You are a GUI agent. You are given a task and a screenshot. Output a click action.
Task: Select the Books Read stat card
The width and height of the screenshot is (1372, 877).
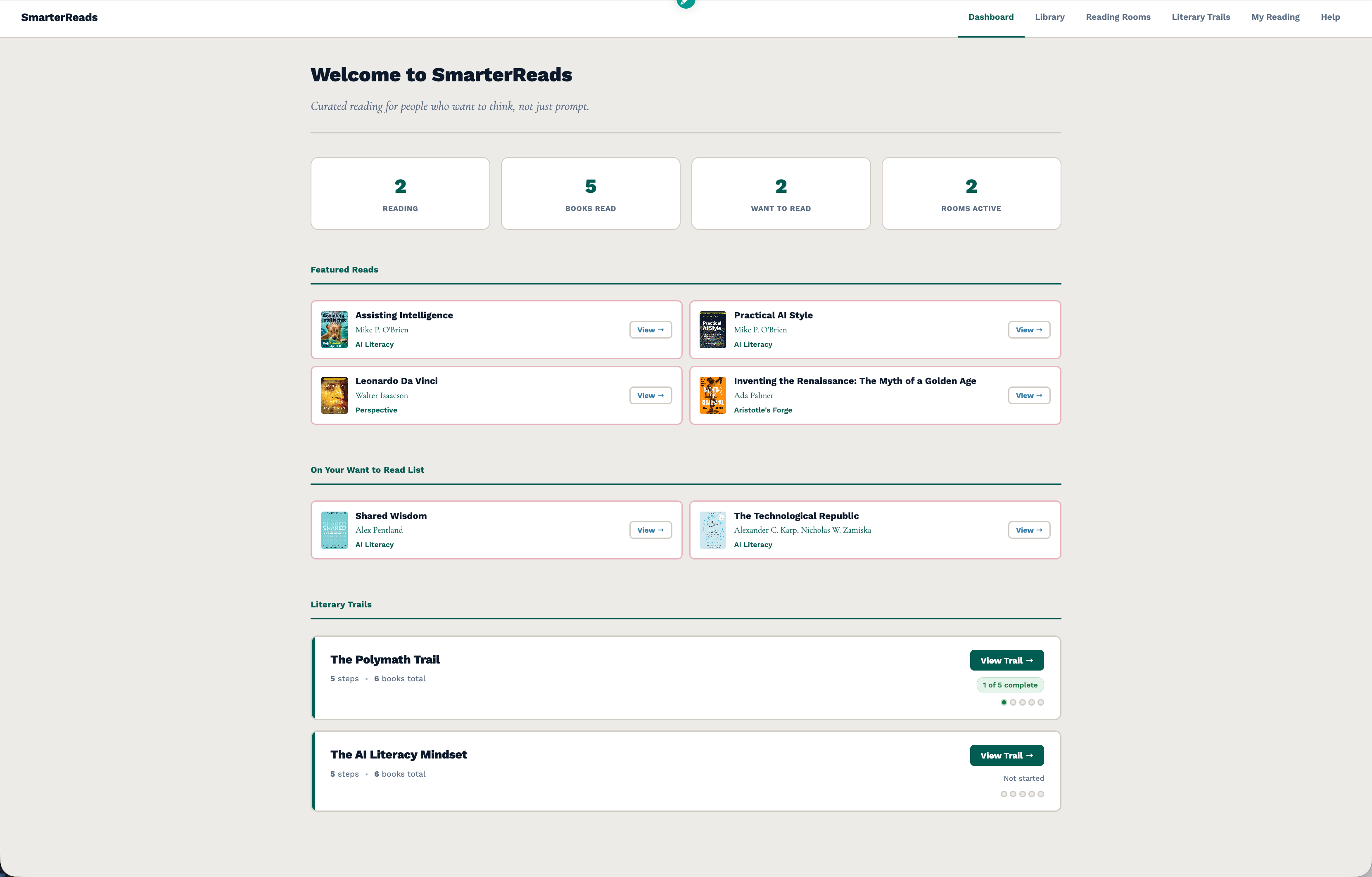click(x=590, y=194)
